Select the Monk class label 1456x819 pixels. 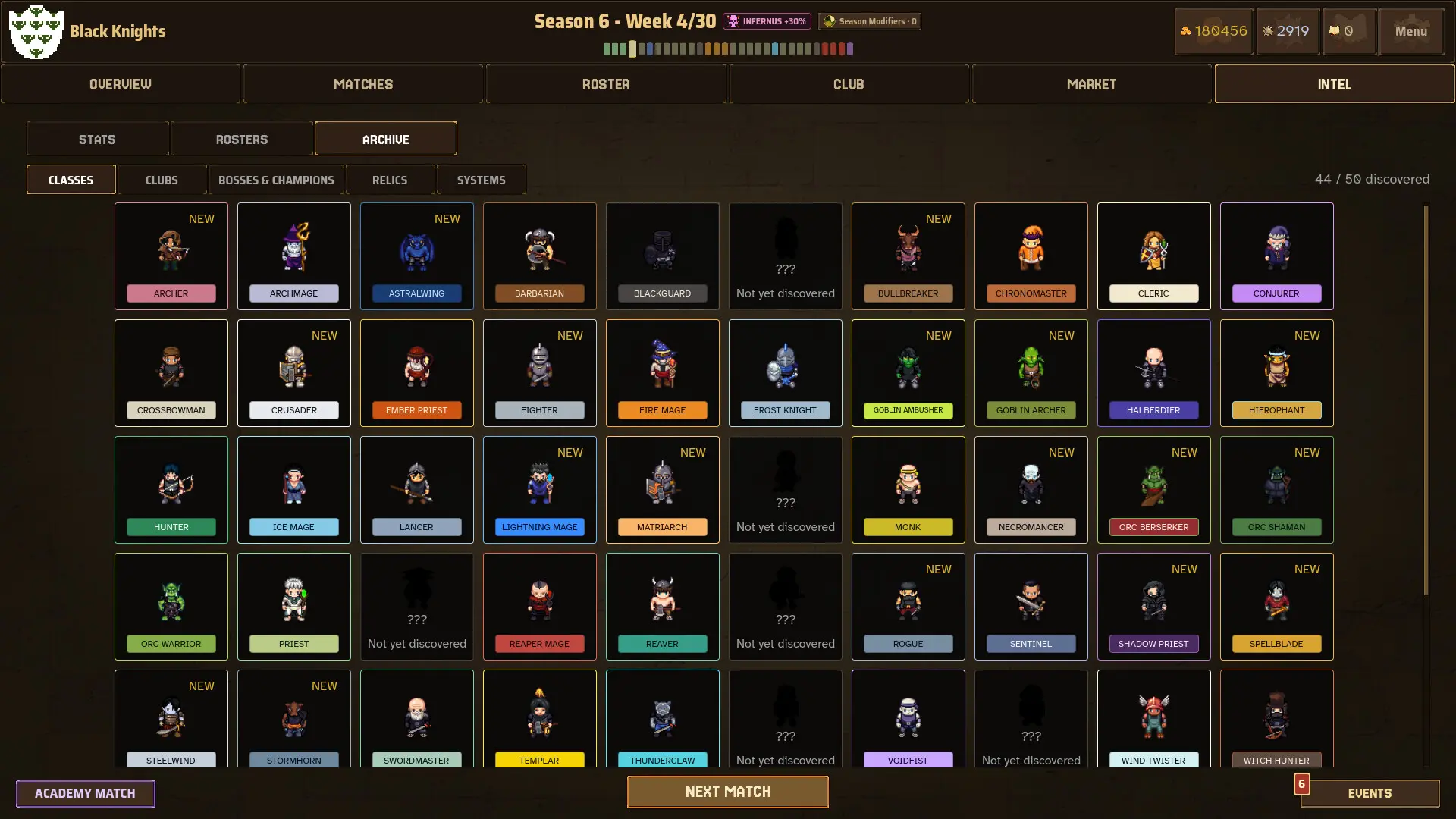pos(908,527)
